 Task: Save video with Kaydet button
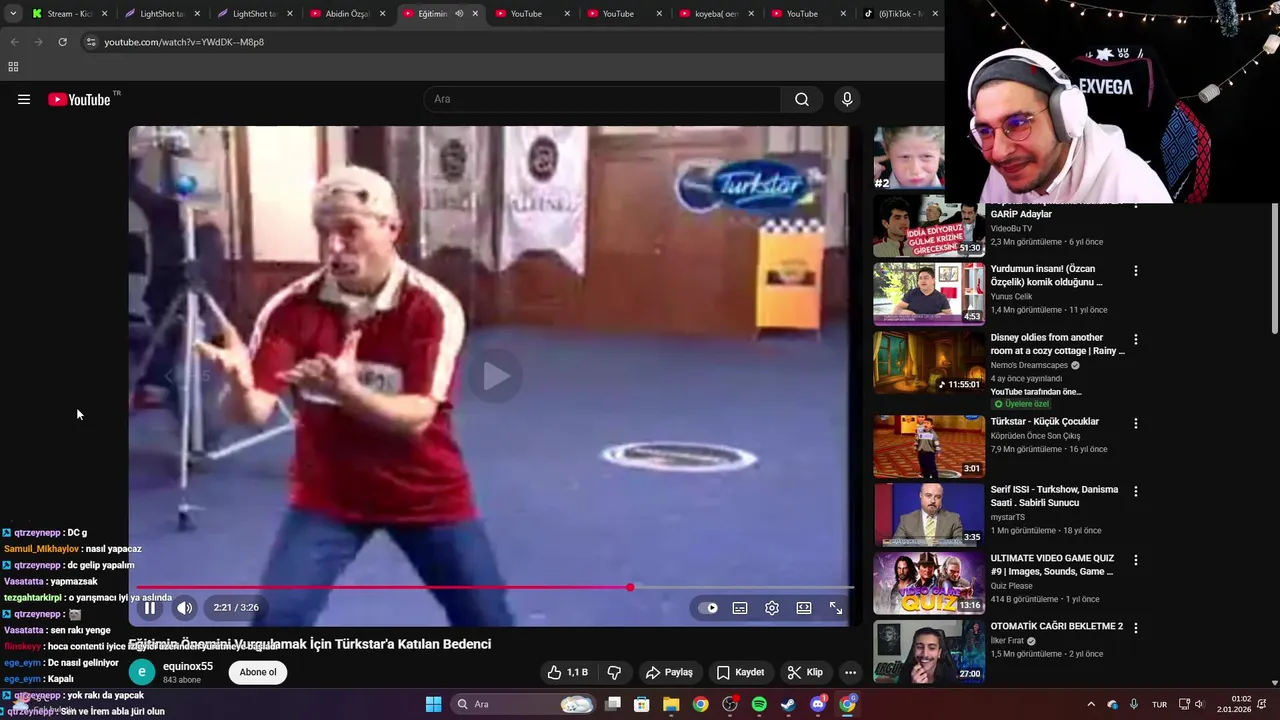coord(741,673)
